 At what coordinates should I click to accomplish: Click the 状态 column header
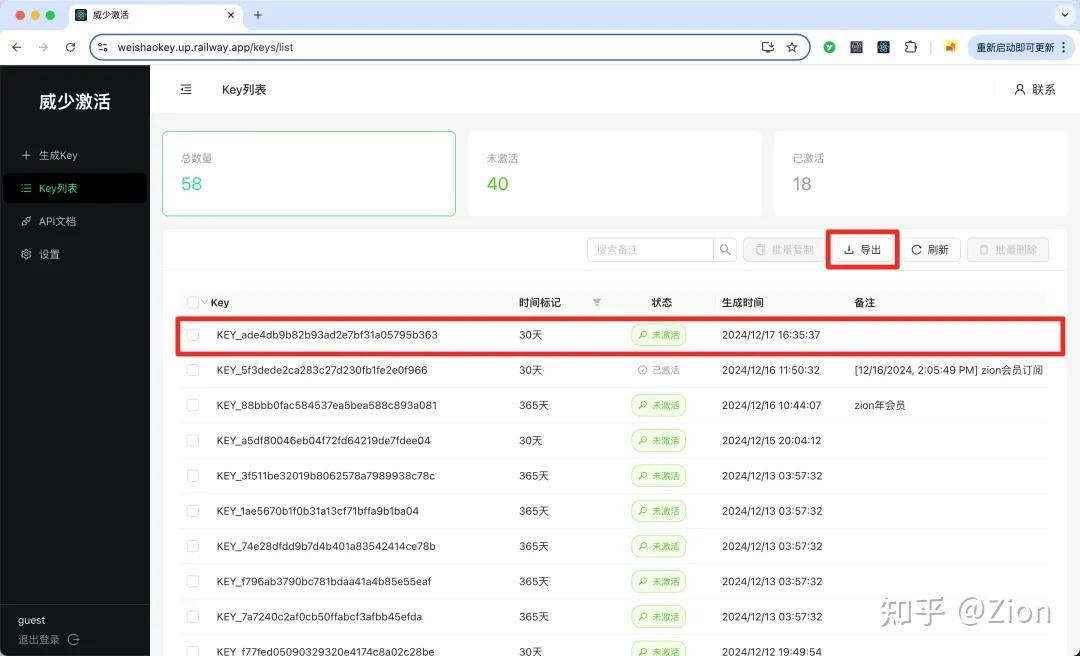[x=661, y=303]
